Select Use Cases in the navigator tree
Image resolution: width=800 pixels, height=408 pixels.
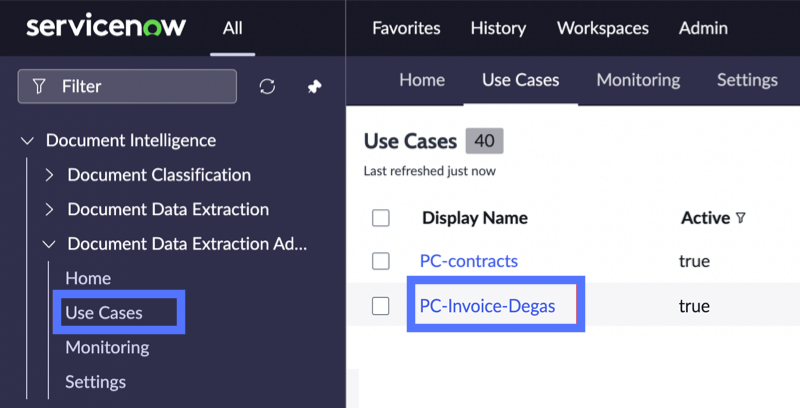pyautogui.click(x=104, y=313)
